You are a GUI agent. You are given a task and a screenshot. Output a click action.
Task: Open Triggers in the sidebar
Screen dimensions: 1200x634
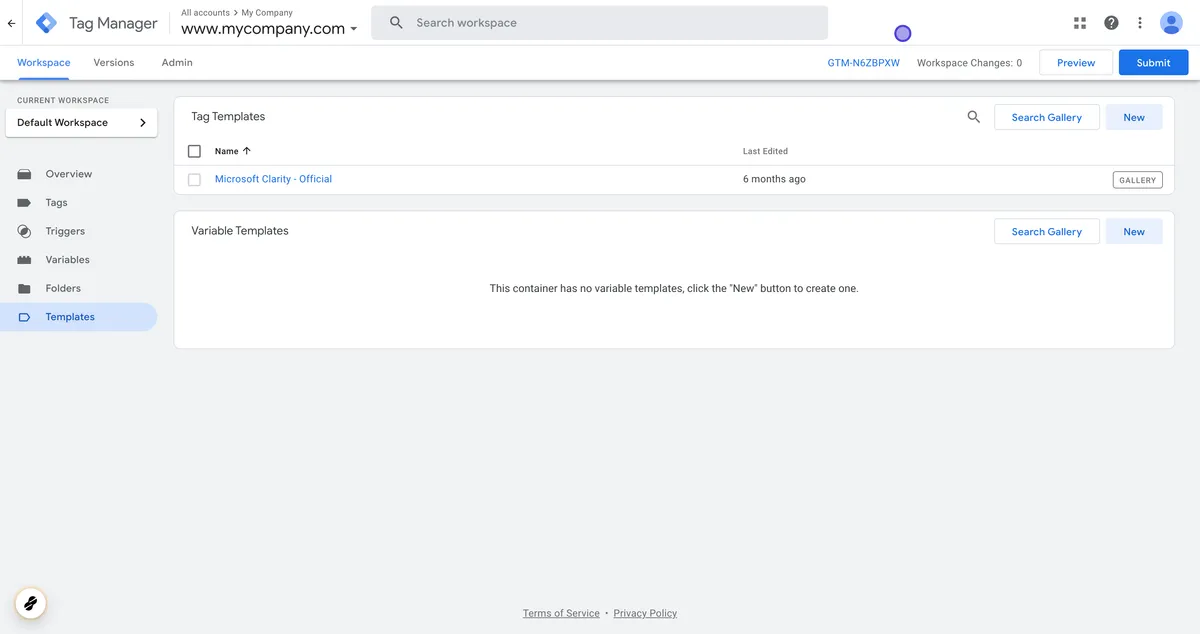(65, 231)
